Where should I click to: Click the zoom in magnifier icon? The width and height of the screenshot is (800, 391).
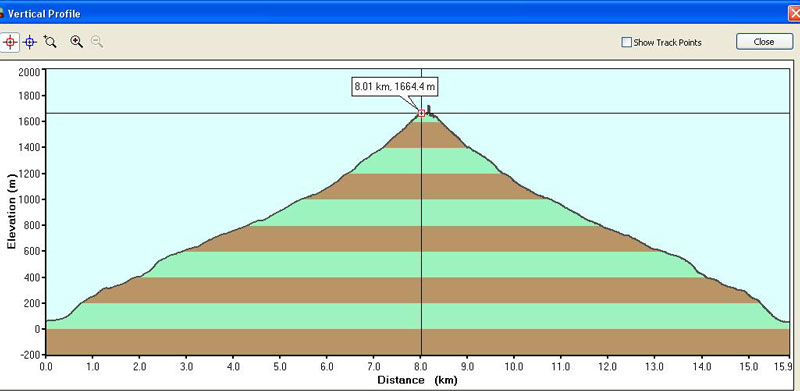click(77, 42)
